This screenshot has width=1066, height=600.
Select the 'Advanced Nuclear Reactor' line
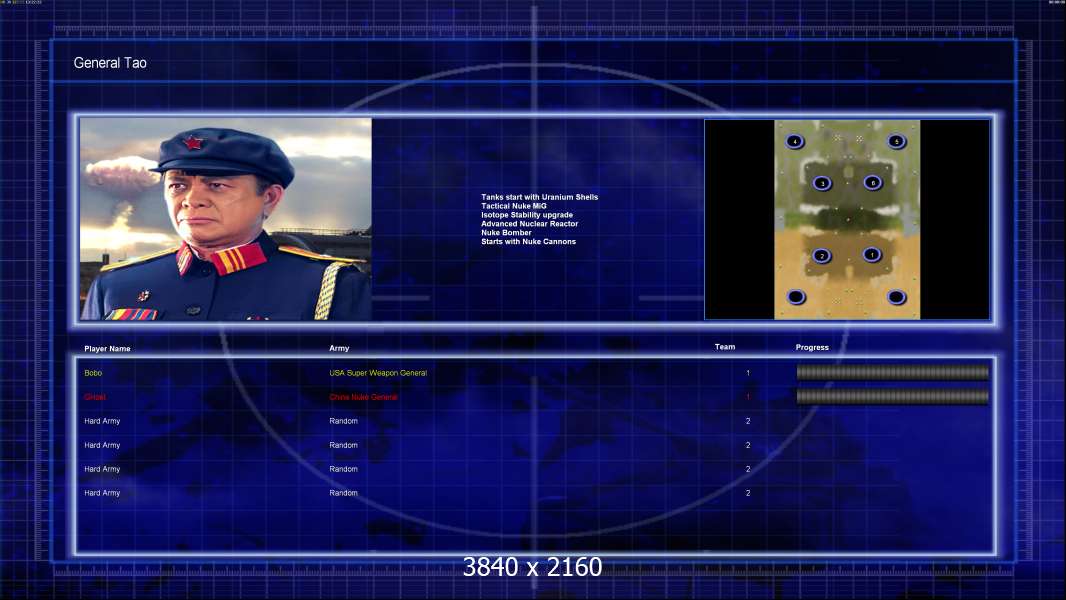pyautogui.click(x=530, y=224)
